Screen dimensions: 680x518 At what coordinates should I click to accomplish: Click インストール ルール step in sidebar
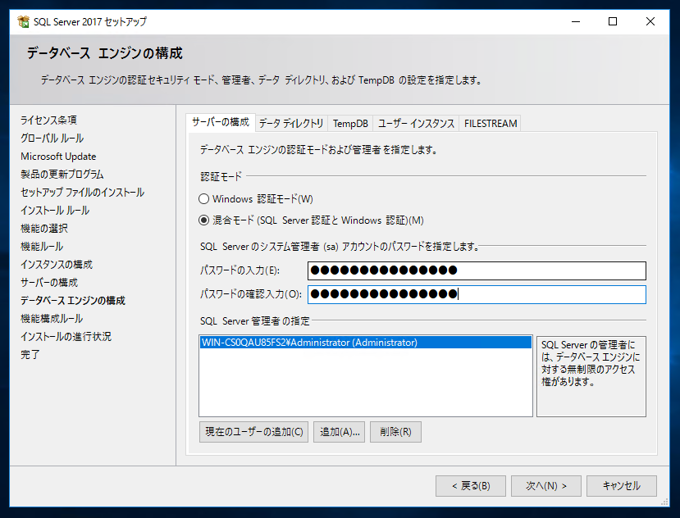click(55, 210)
